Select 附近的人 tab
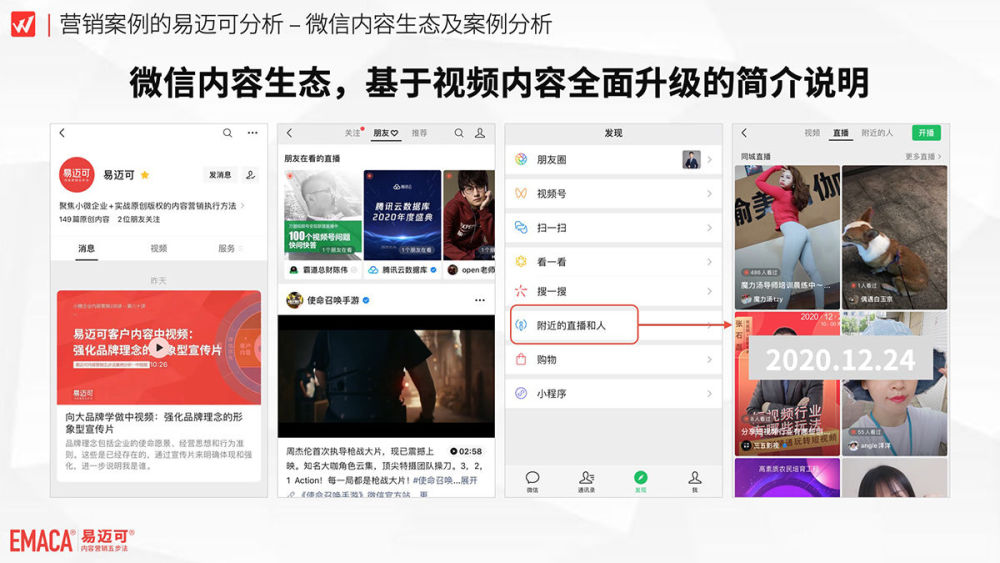The height and width of the screenshot is (563, 1000). tap(878, 133)
